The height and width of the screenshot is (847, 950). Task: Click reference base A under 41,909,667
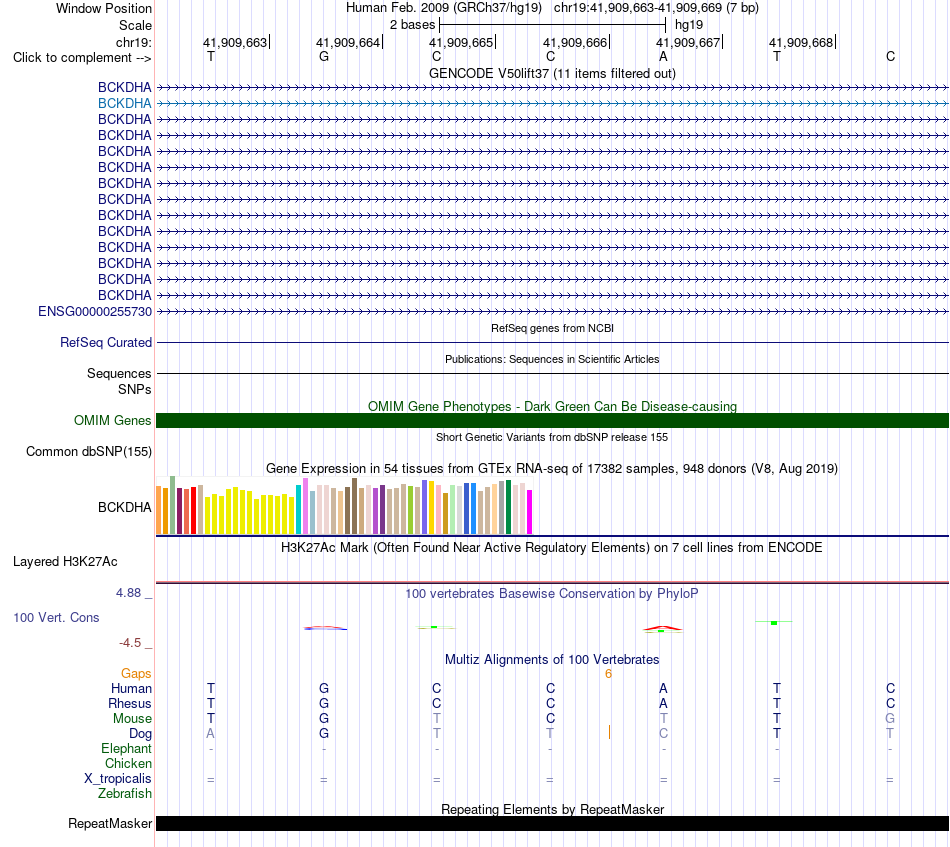click(x=663, y=57)
